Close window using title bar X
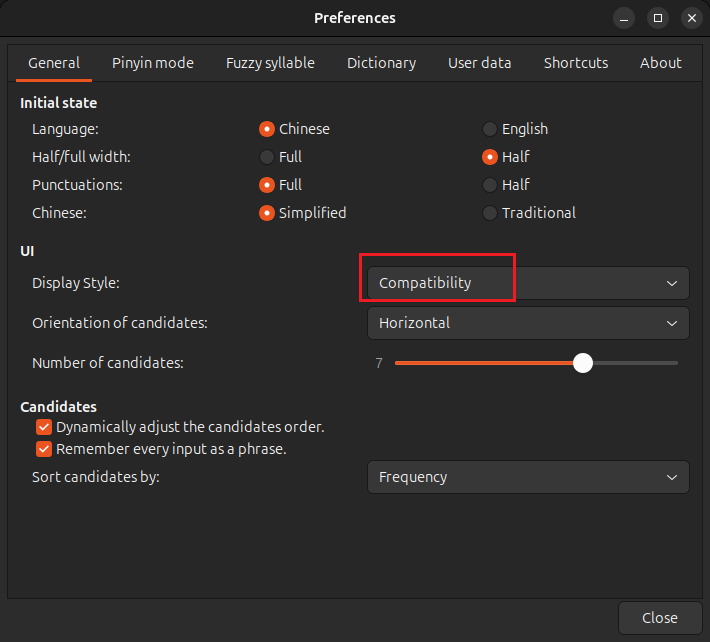Viewport: 710px width, 642px height. (691, 19)
